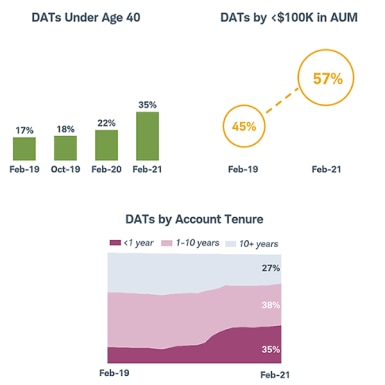Click the DATs by <$100K in AUM title
Image resolution: width=385 pixels, height=385 pixels.
289,18
